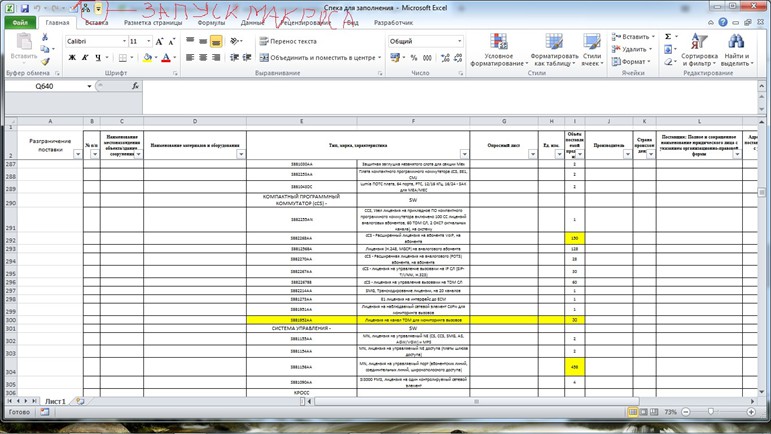Open the Общий number format dropdown
The height and width of the screenshot is (434, 771).
(x=459, y=41)
